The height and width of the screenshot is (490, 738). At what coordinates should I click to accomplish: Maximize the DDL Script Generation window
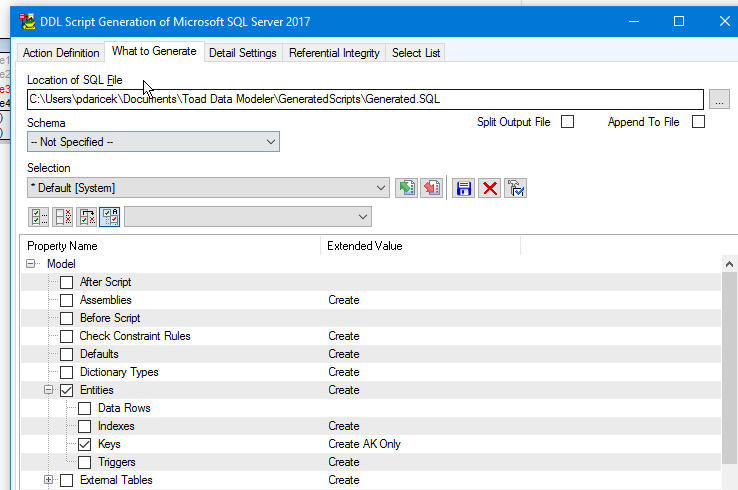(x=679, y=21)
